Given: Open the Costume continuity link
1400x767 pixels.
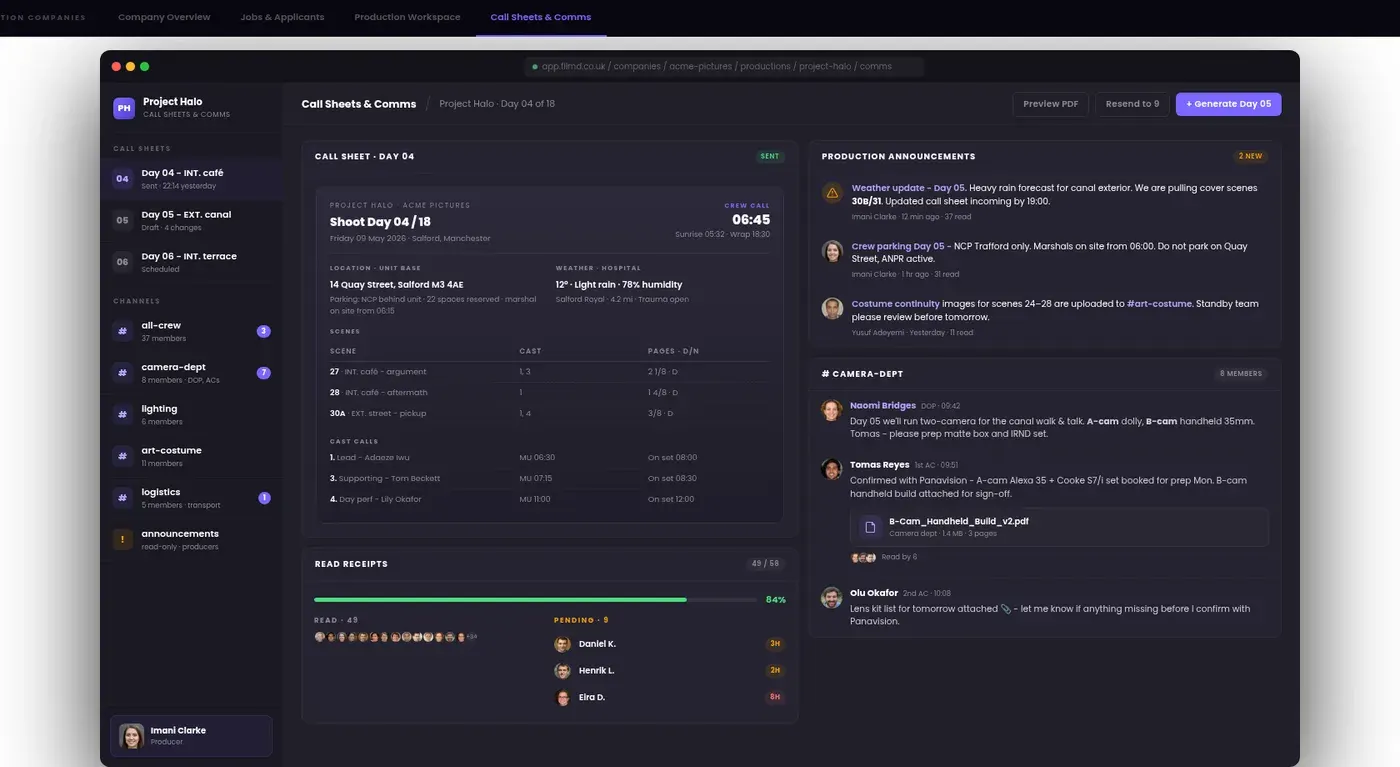Looking at the screenshot, I should tap(896, 304).
